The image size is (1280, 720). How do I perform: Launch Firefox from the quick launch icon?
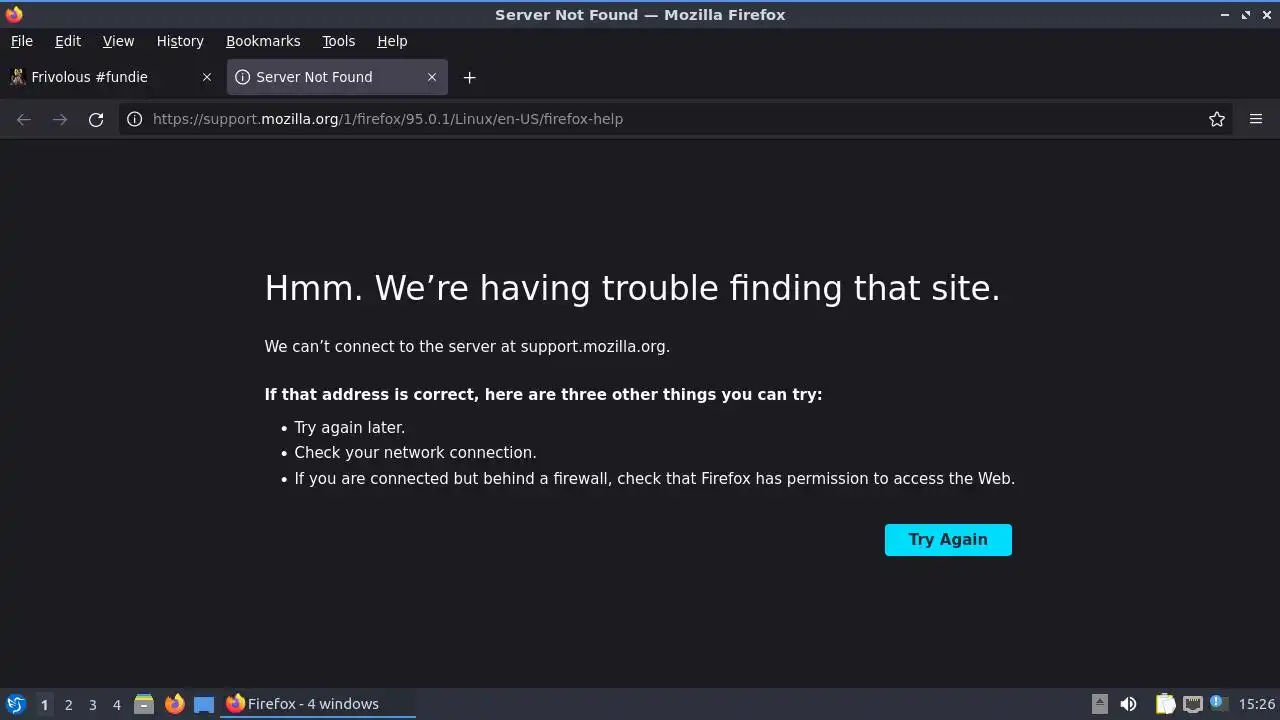pyautogui.click(x=174, y=704)
